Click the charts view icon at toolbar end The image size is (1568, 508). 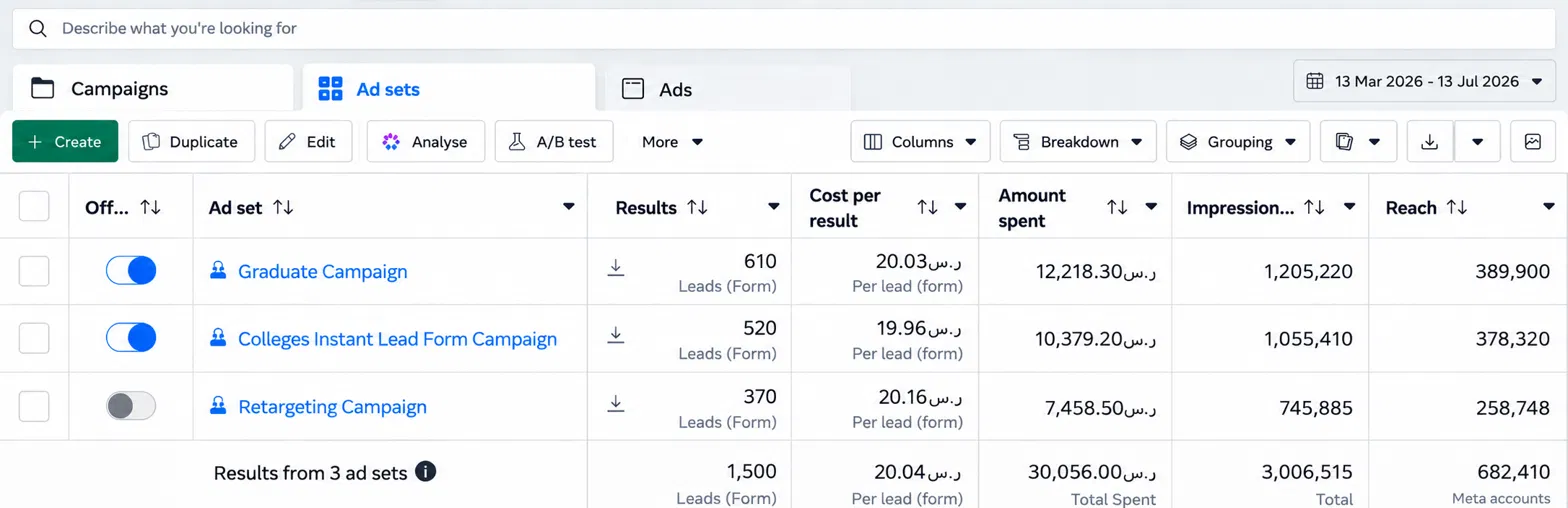click(1533, 142)
